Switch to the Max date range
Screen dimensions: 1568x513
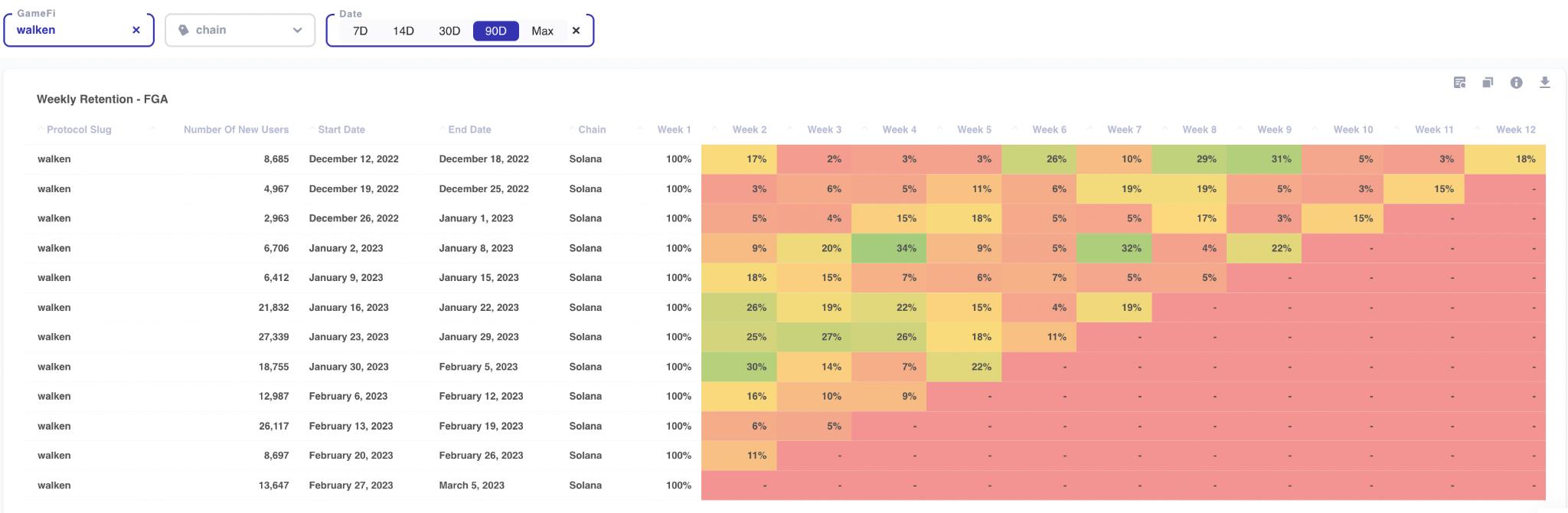coord(542,31)
